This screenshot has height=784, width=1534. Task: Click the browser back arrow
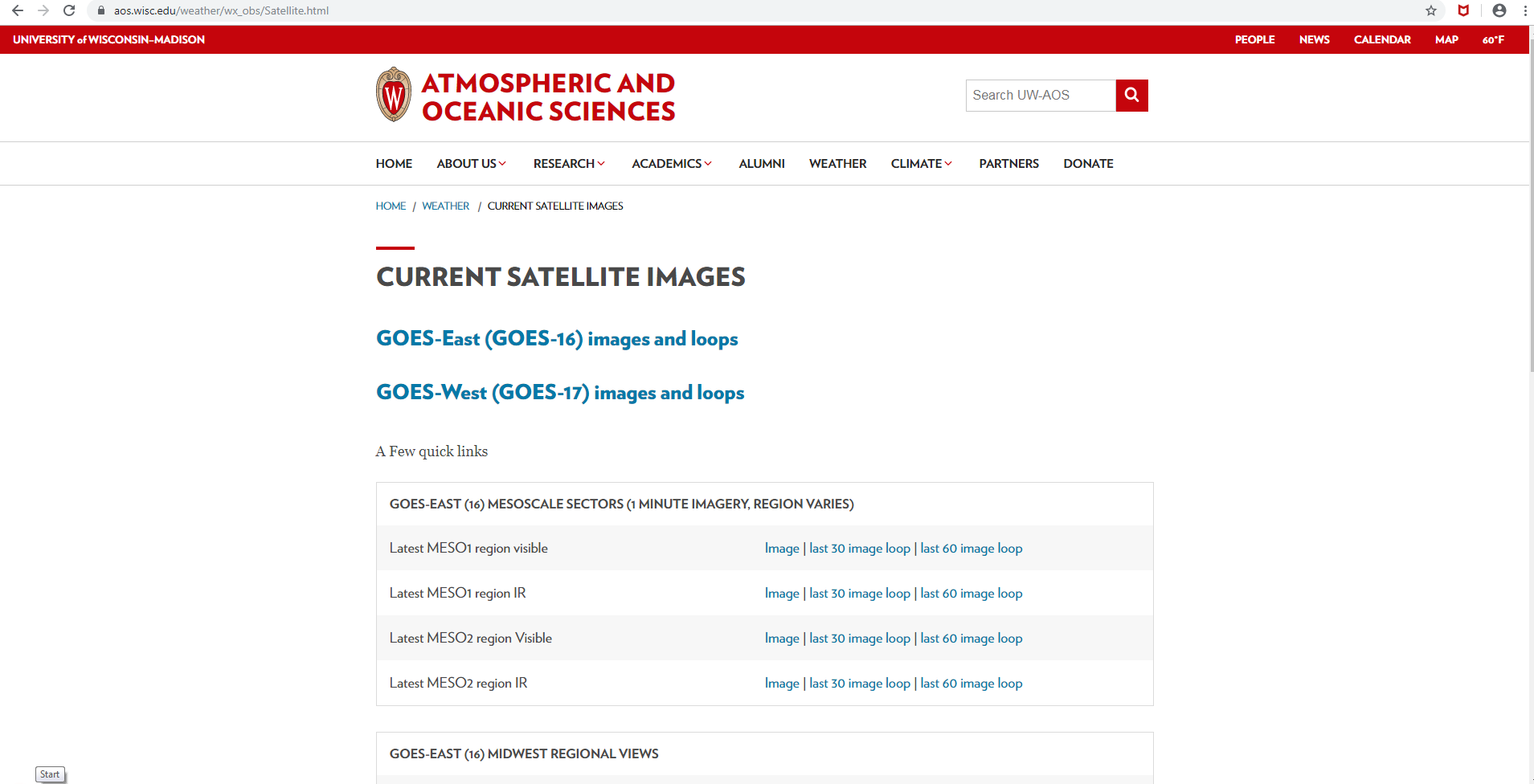[x=17, y=10]
